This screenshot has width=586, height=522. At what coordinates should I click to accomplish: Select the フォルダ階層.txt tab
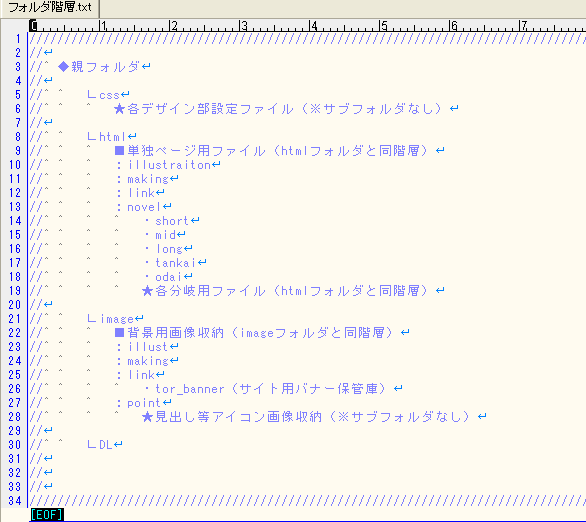coord(50,8)
